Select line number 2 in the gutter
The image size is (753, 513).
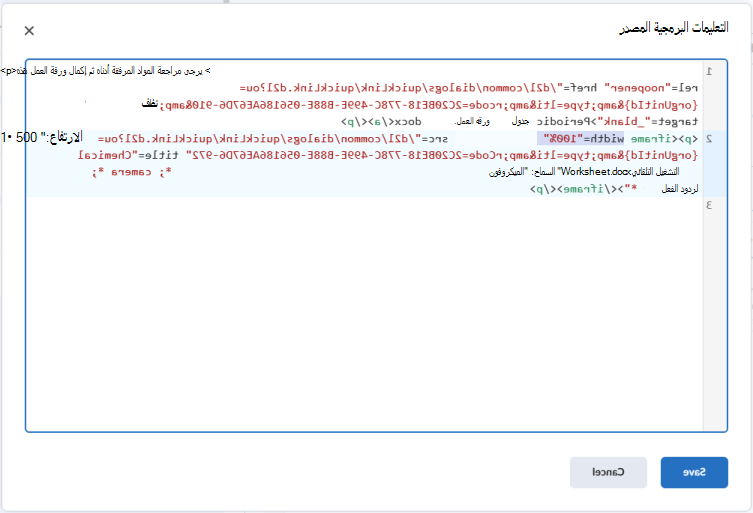[709, 139]
